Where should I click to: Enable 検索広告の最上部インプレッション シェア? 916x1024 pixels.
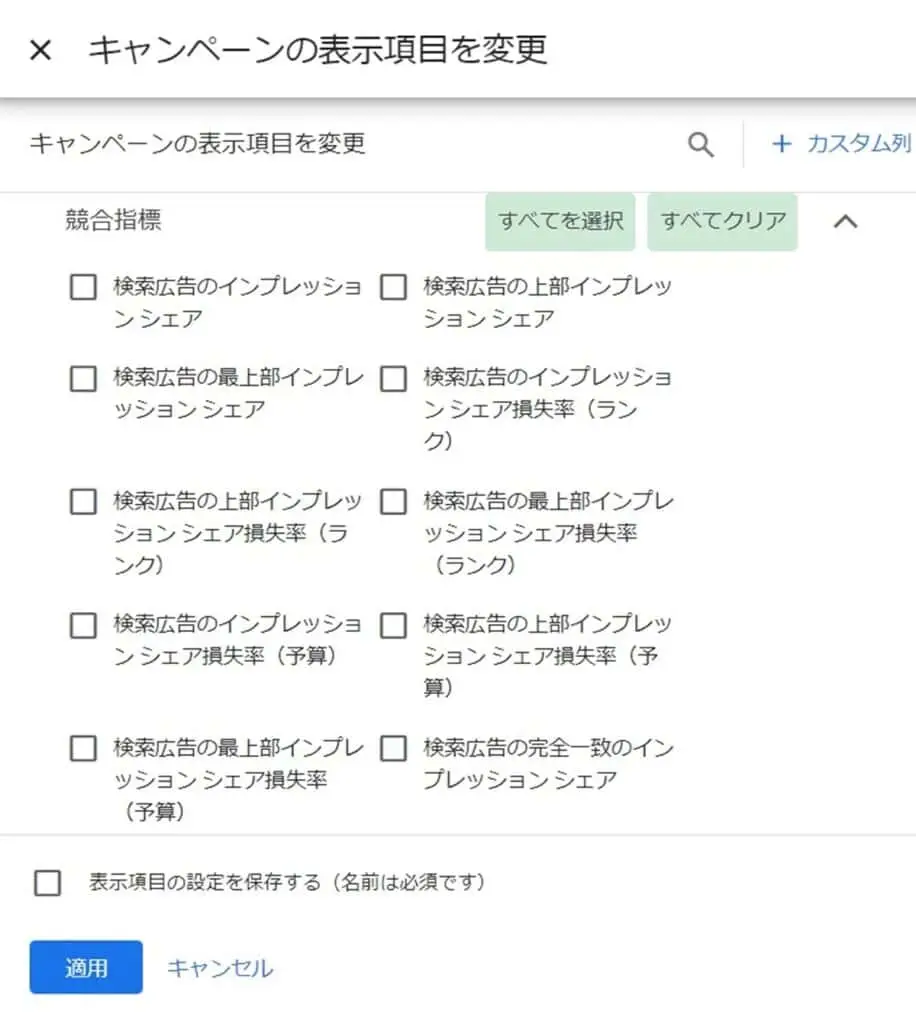tap(83, 379)
